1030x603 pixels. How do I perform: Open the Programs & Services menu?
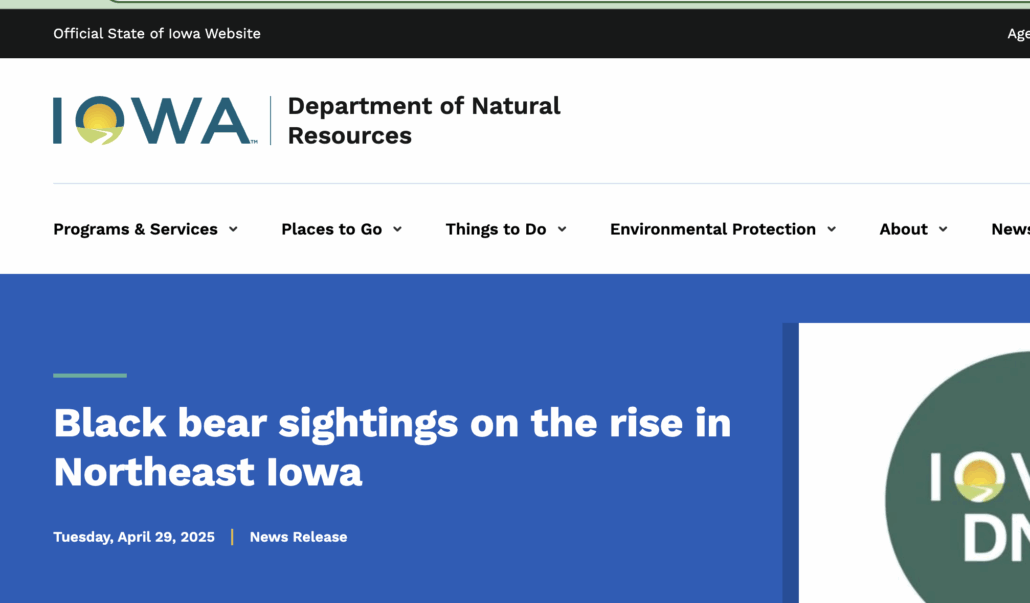click(135, 229)
